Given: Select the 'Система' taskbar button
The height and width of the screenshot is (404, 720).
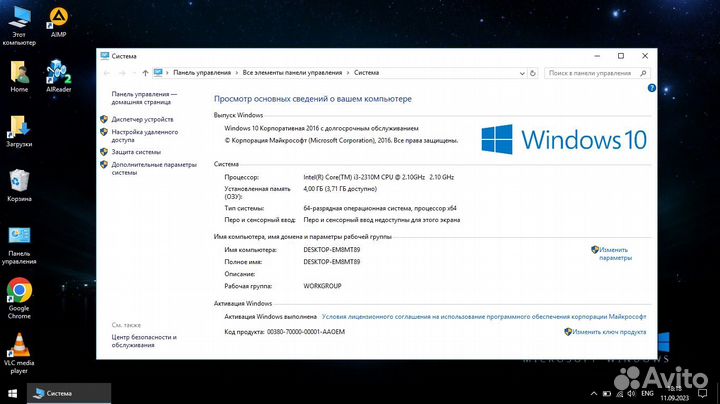Looking at the screenshot, I should click(69, 393).
